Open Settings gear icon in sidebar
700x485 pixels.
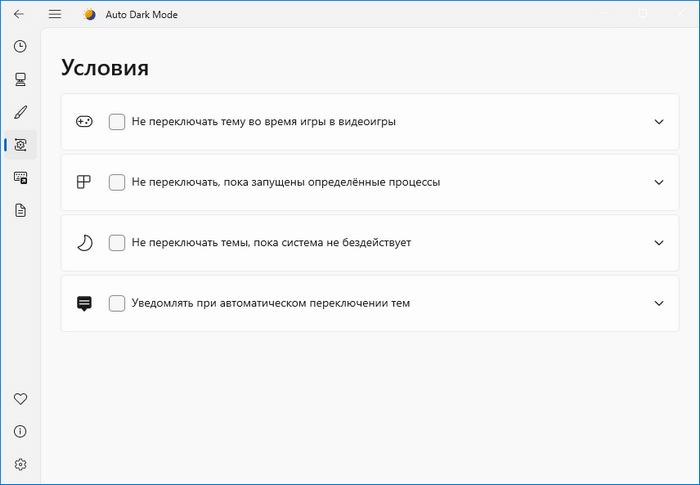tap(21, 464)
